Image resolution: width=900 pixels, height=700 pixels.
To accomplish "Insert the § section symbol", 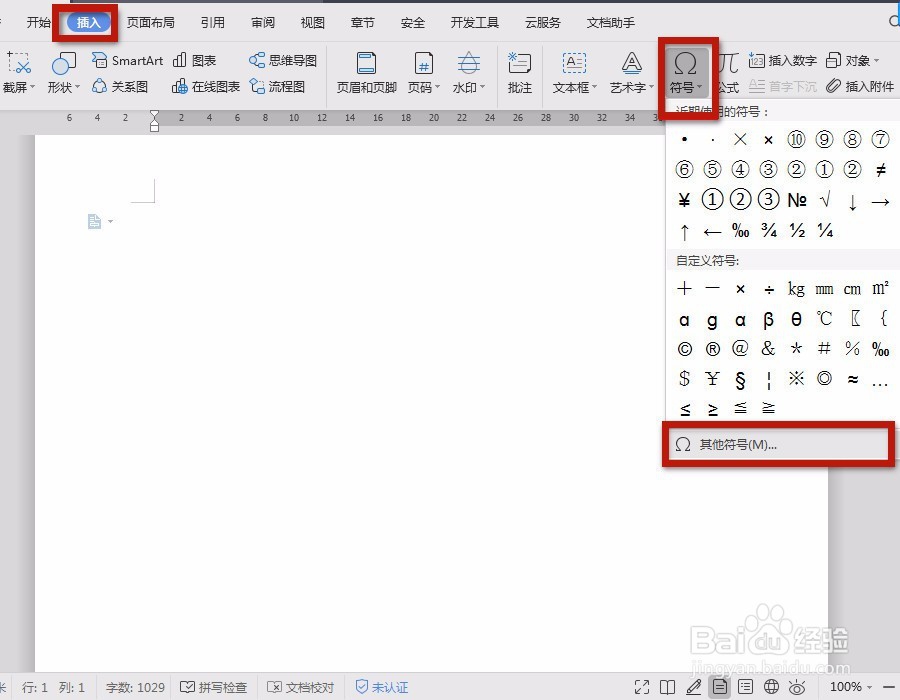I will click(x=740, y=379).
